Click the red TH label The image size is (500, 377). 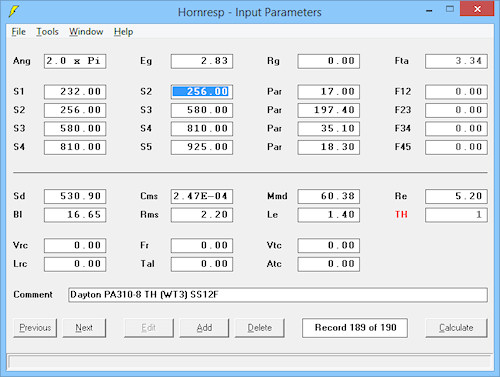[x=401, y=214]
